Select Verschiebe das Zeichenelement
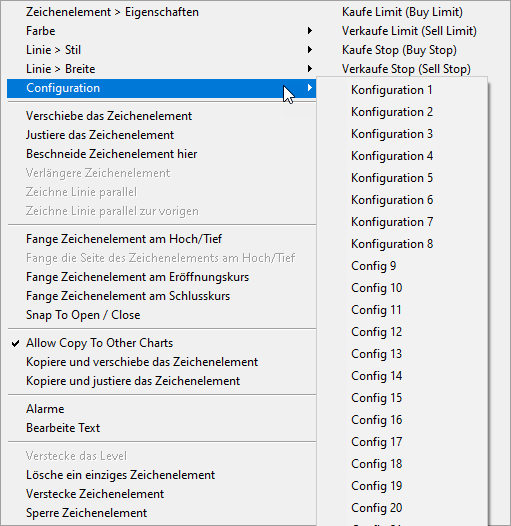 coord(161,116)
